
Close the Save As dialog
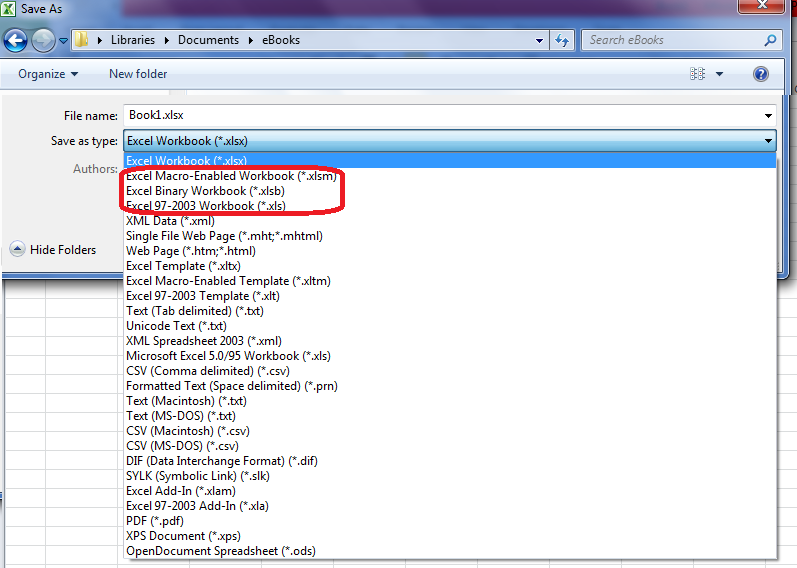coord(761,6)
